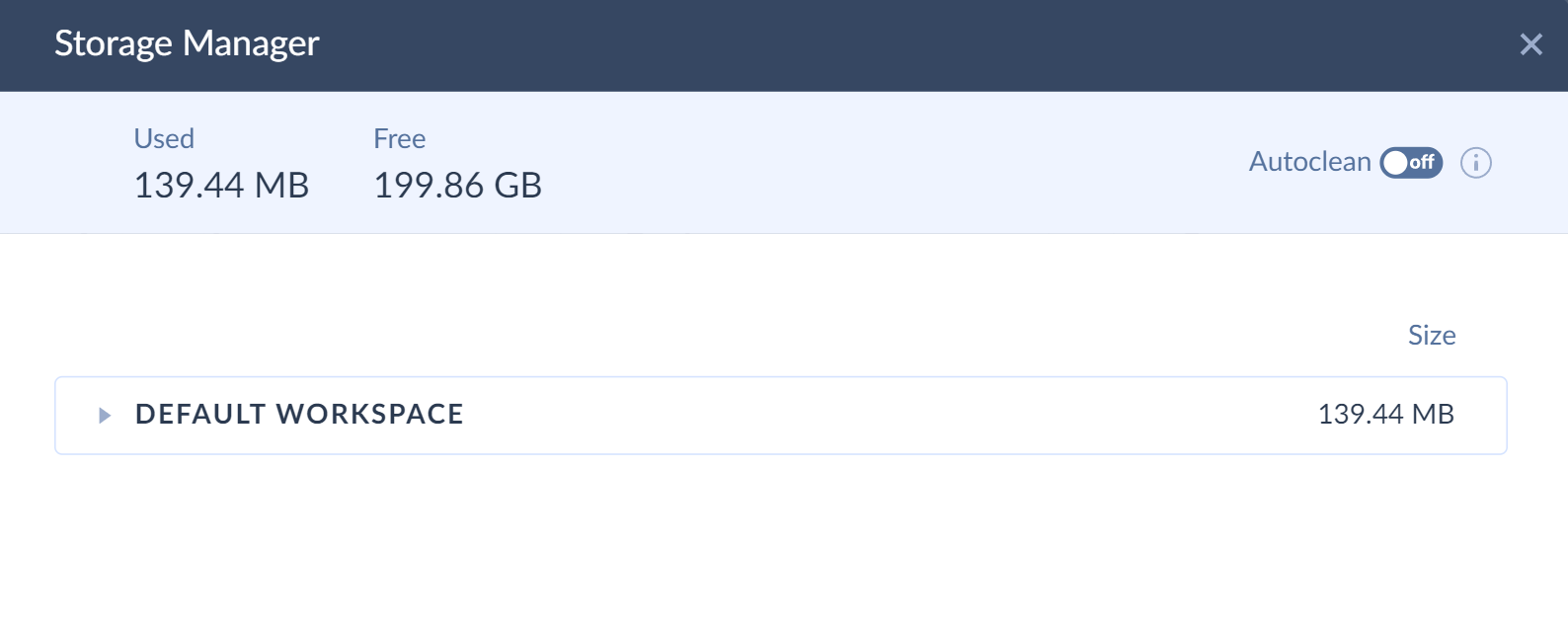Click the white knob of the Autoclean toggle
Viewport: 1568px width, 627px height.
[x=1395, y=163]
